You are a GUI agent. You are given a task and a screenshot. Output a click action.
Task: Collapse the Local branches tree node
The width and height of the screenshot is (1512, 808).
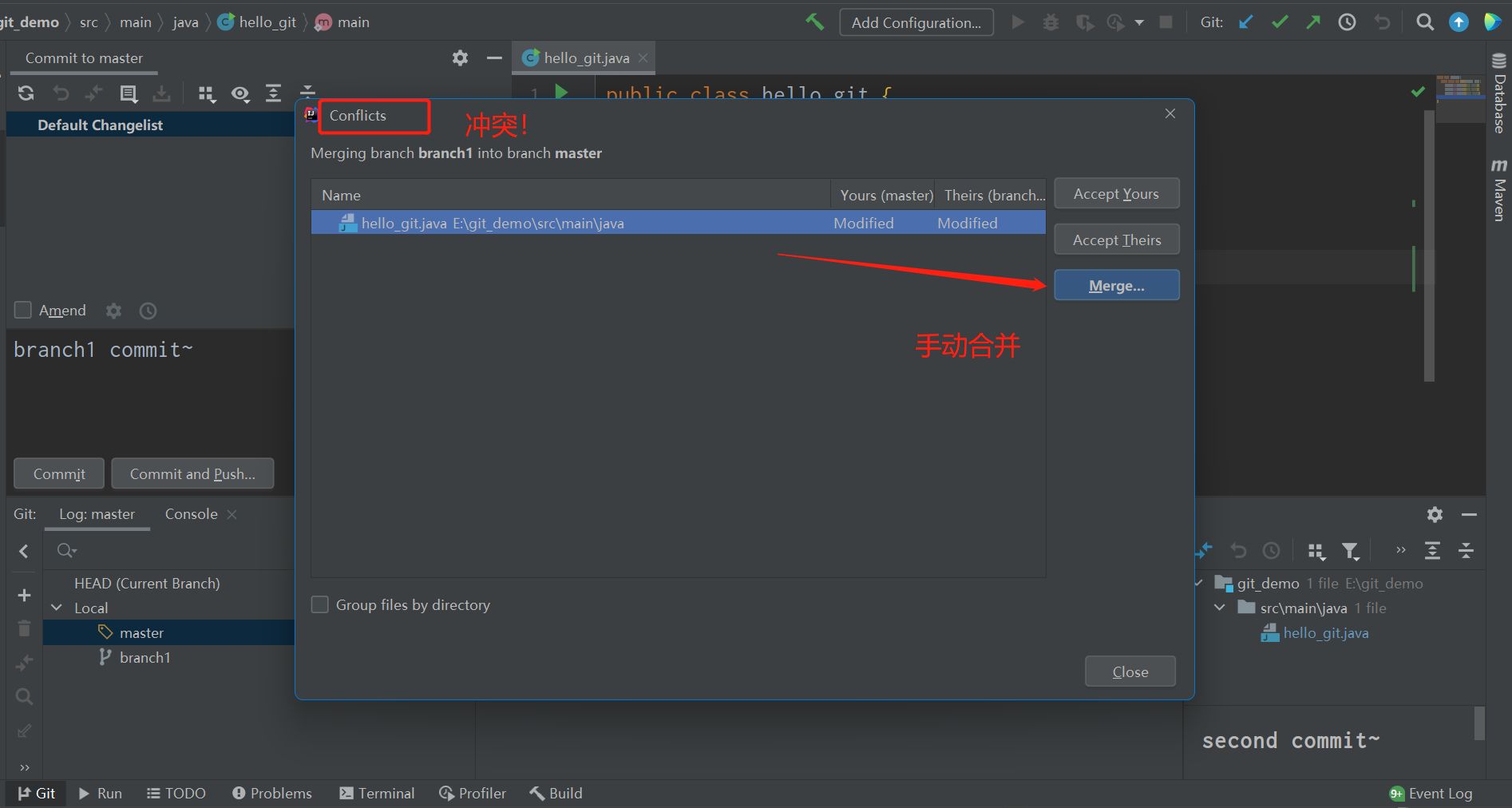[x=57, y=608]
